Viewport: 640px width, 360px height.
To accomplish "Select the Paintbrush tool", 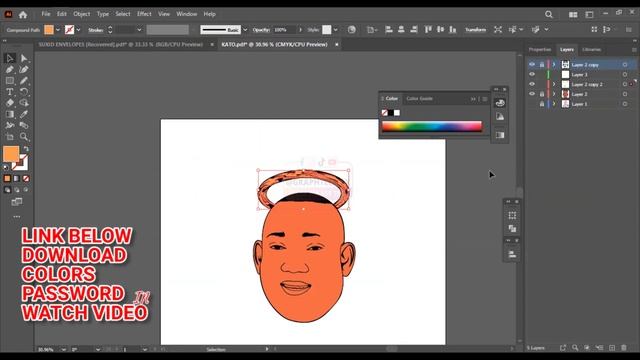I will [24, 81].
